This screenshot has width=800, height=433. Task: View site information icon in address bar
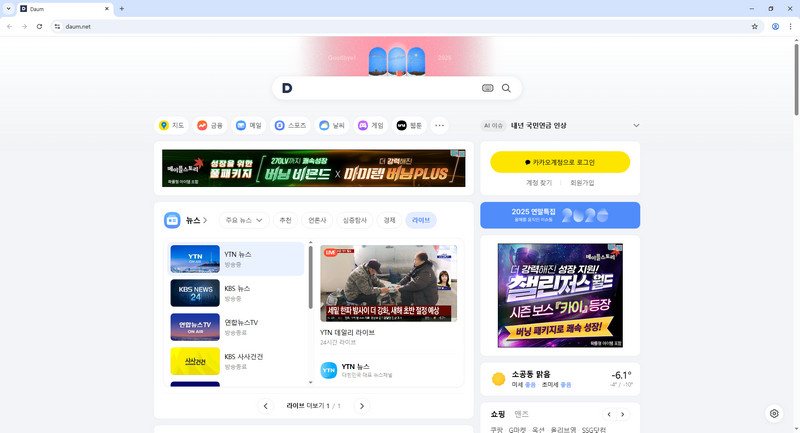[57, 27]
